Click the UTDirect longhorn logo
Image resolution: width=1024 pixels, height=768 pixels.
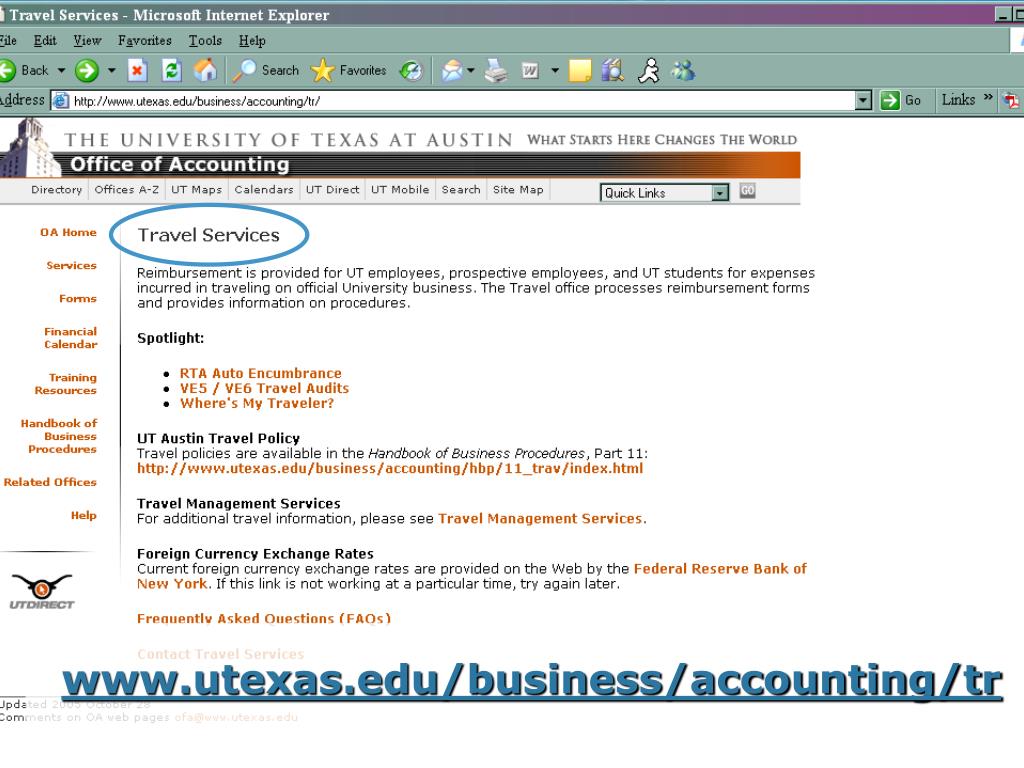click(x=42, y=591)
